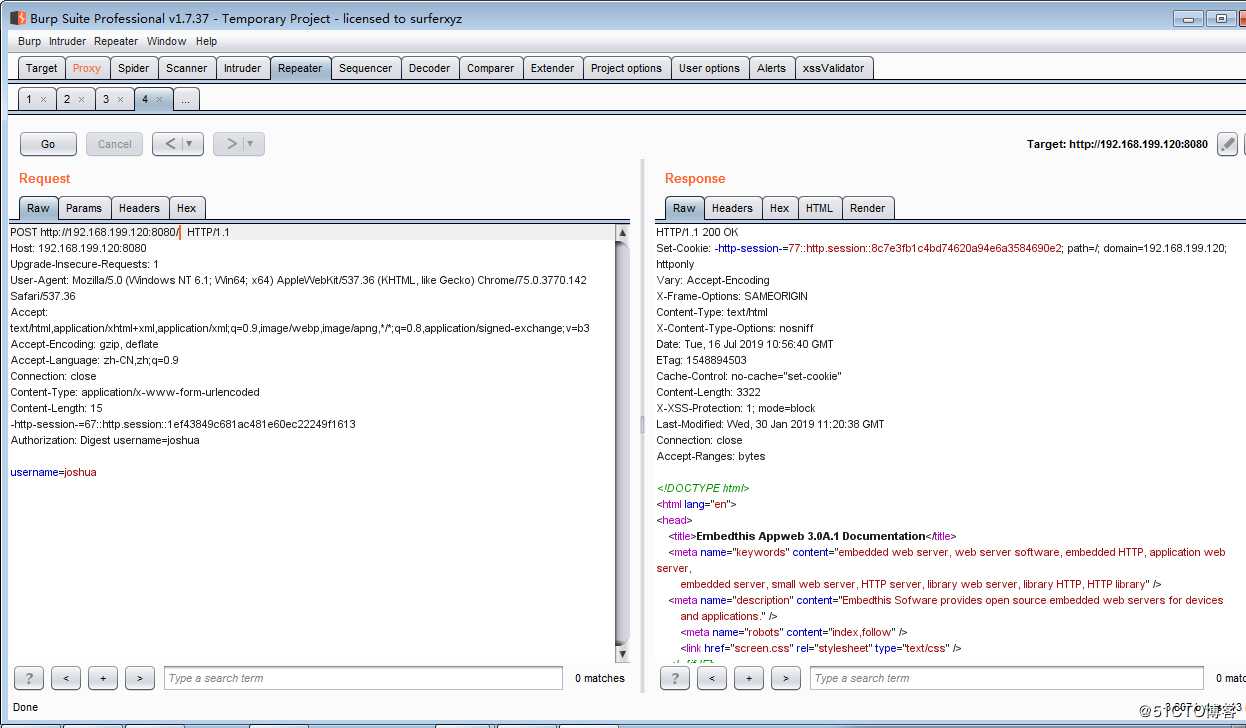Screen dimensions: 1246x728
Task: Select the Repeater tab
Action: [300, 68]
